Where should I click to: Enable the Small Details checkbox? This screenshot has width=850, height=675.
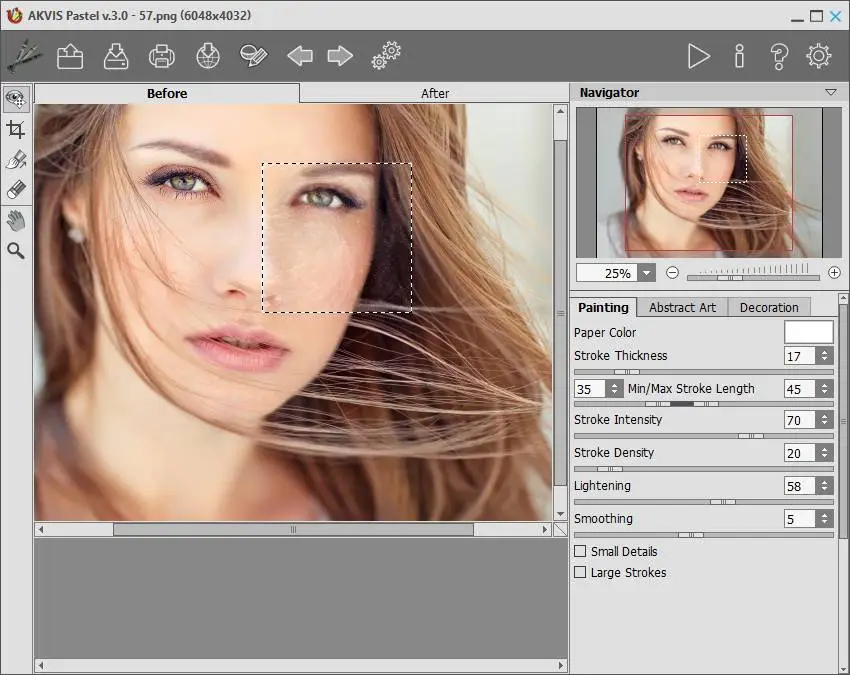(x=580, y=551)
